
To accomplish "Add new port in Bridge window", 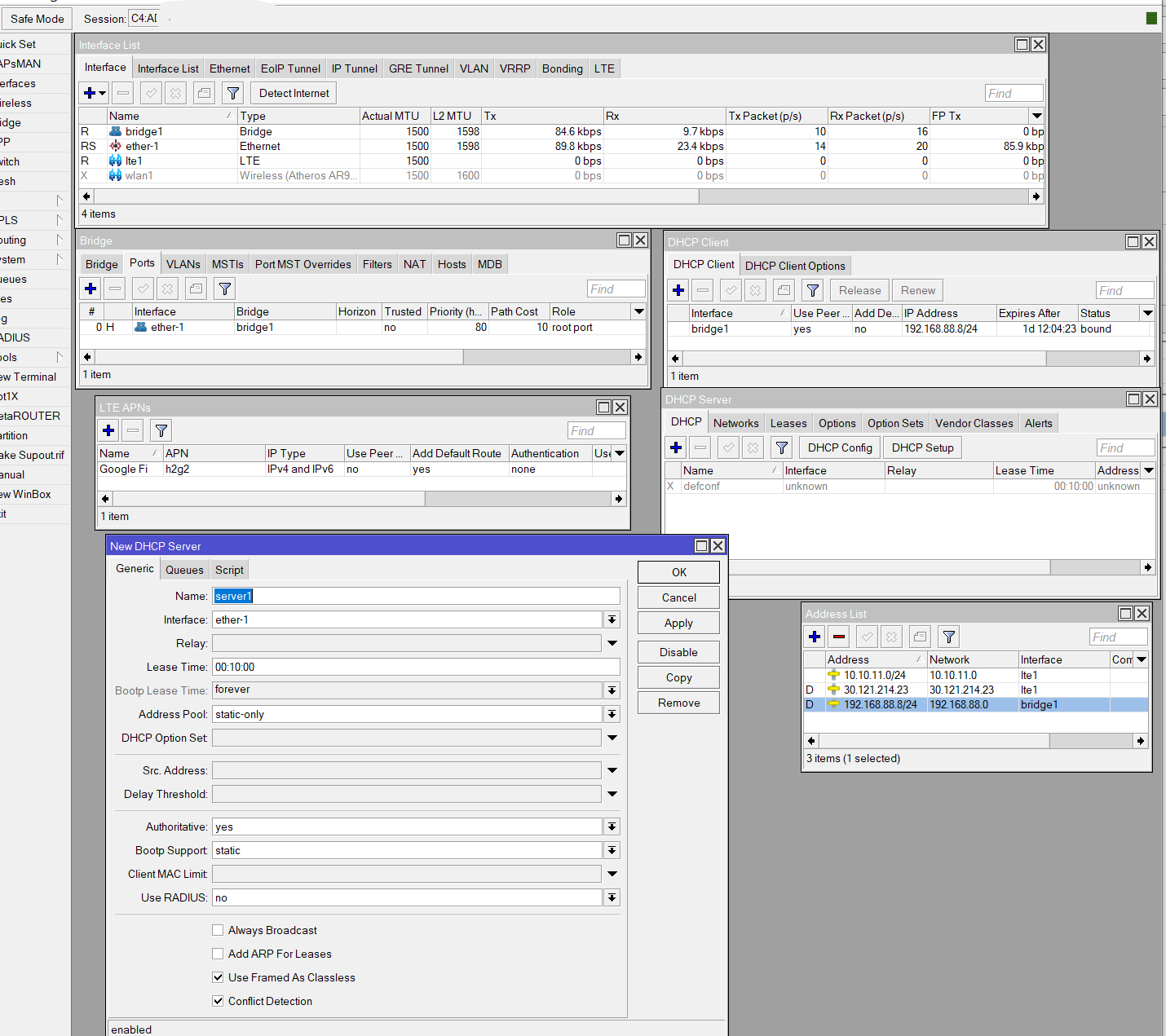I will pyautogui.click(x=91, y=289).
